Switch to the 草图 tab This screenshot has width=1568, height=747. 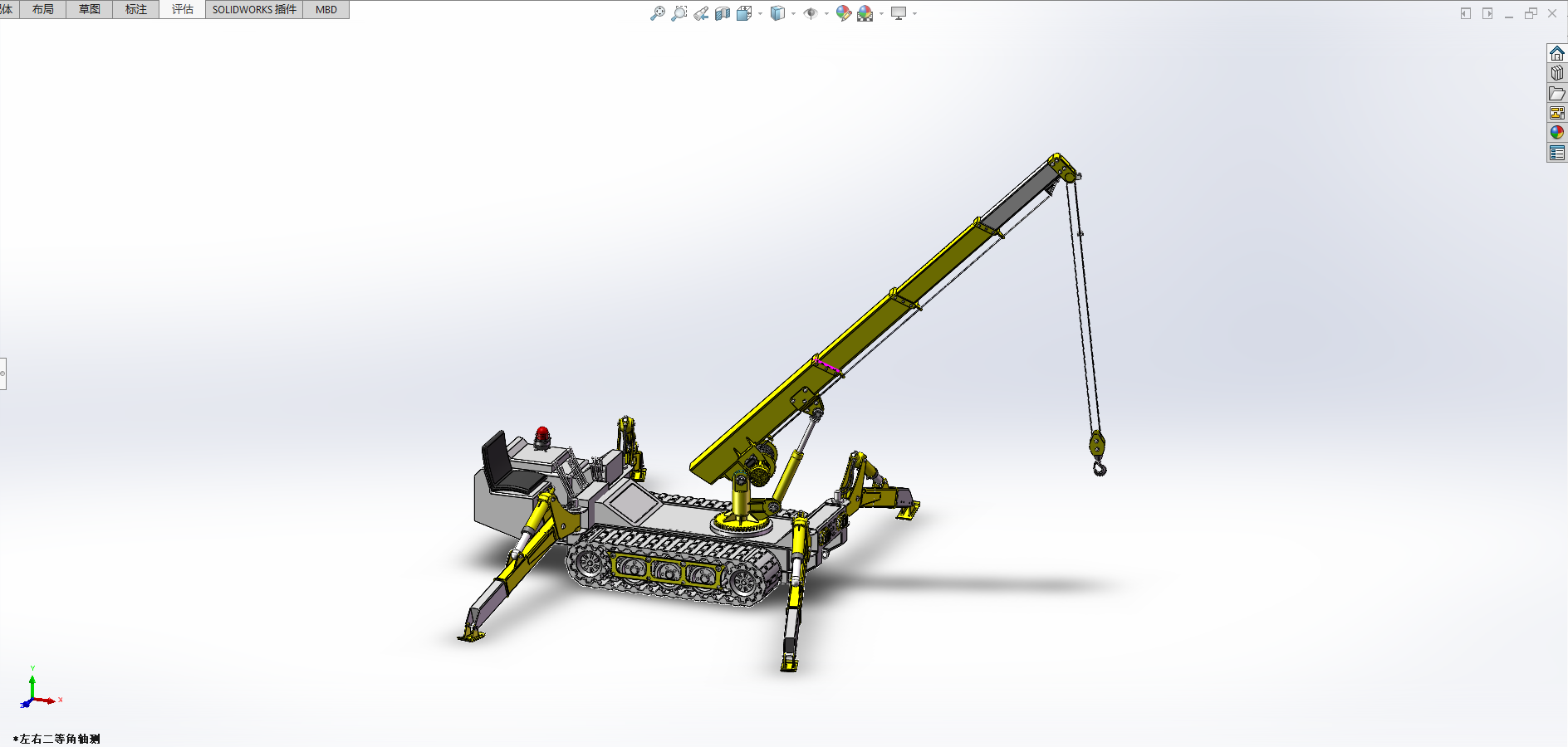click(90, 9)
